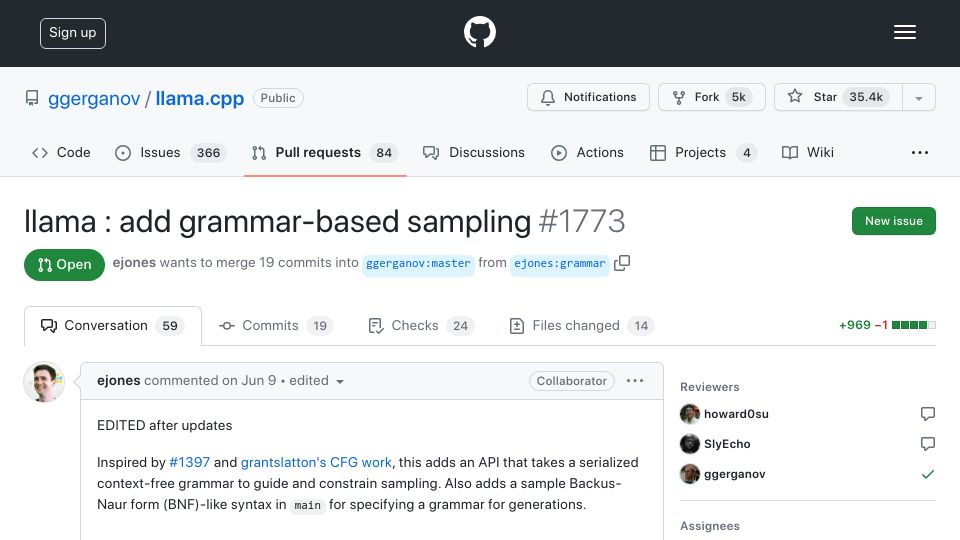Click the Fork count 5k
Image resolution: width=960 pixels, height=540 pixels.
pos(738,97)
